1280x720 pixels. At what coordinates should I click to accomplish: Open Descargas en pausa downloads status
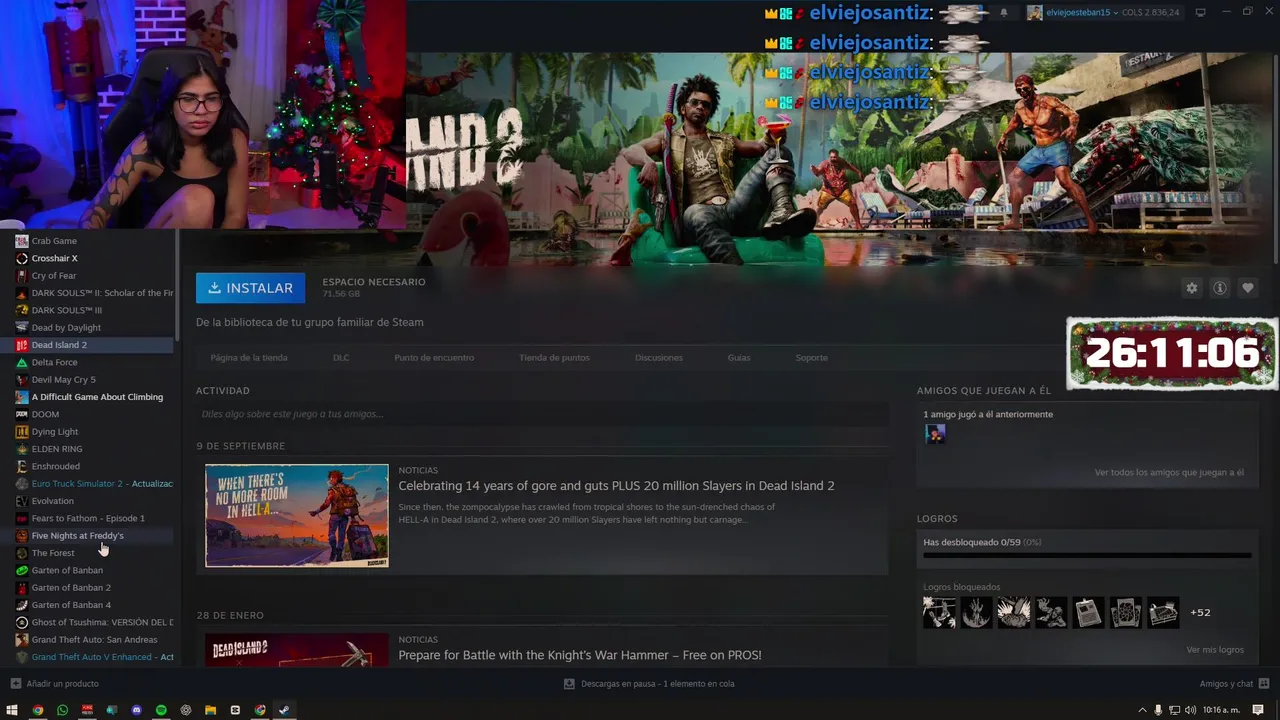point(657,684)
